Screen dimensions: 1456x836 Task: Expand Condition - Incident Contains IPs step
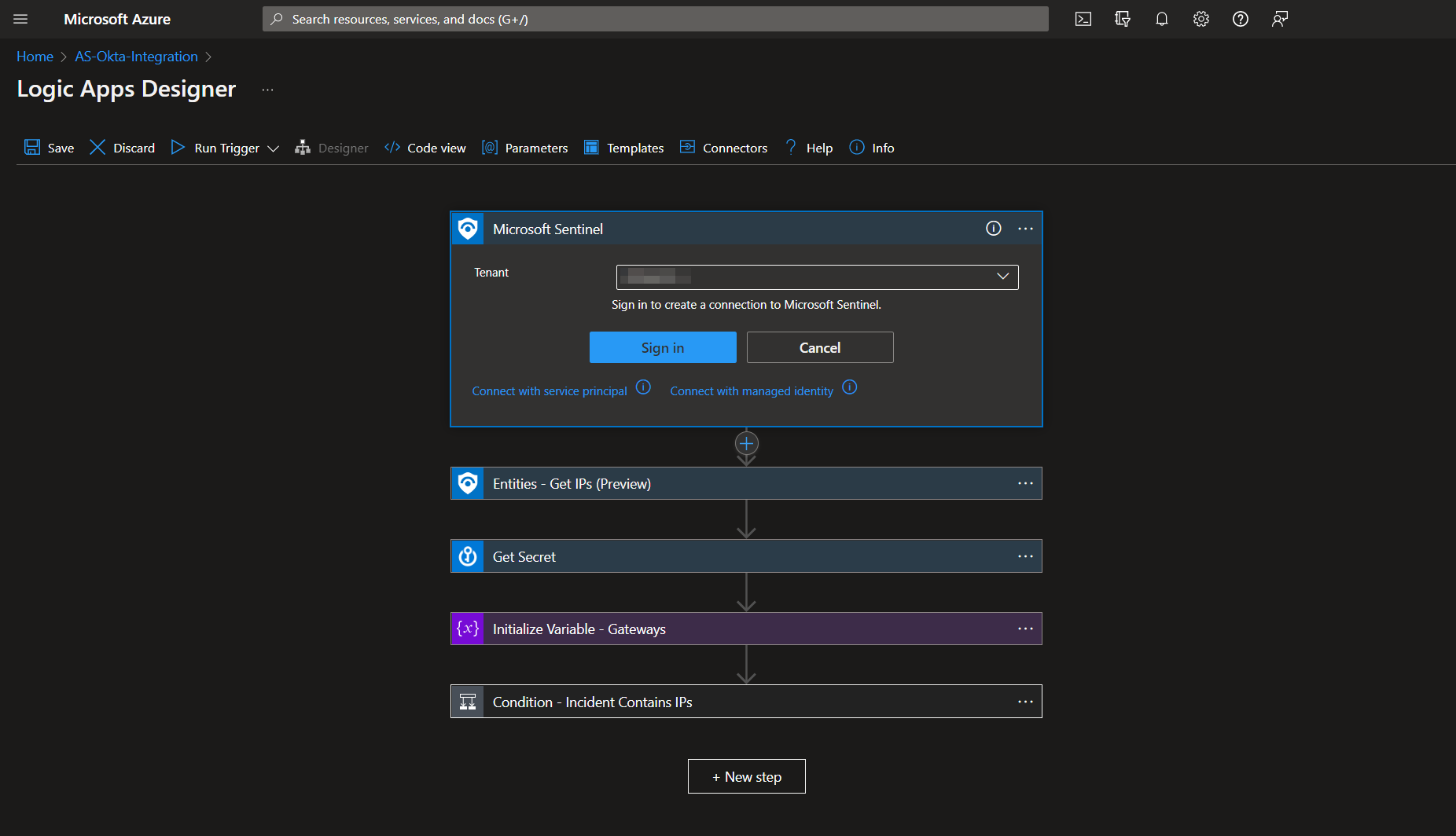coord(746,702)
